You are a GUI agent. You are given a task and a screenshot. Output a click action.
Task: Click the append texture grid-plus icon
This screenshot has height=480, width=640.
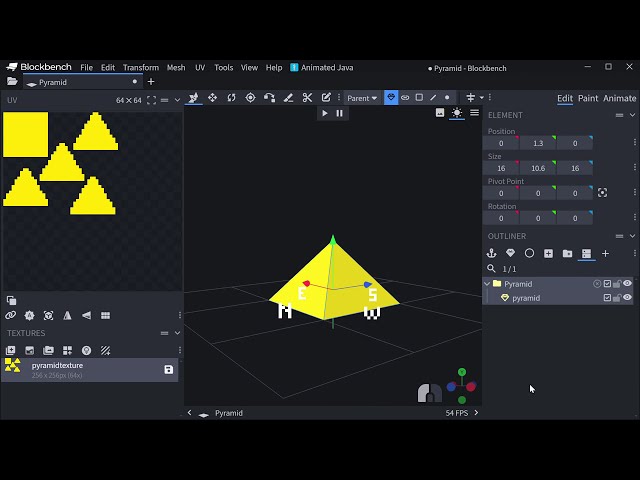67,351
